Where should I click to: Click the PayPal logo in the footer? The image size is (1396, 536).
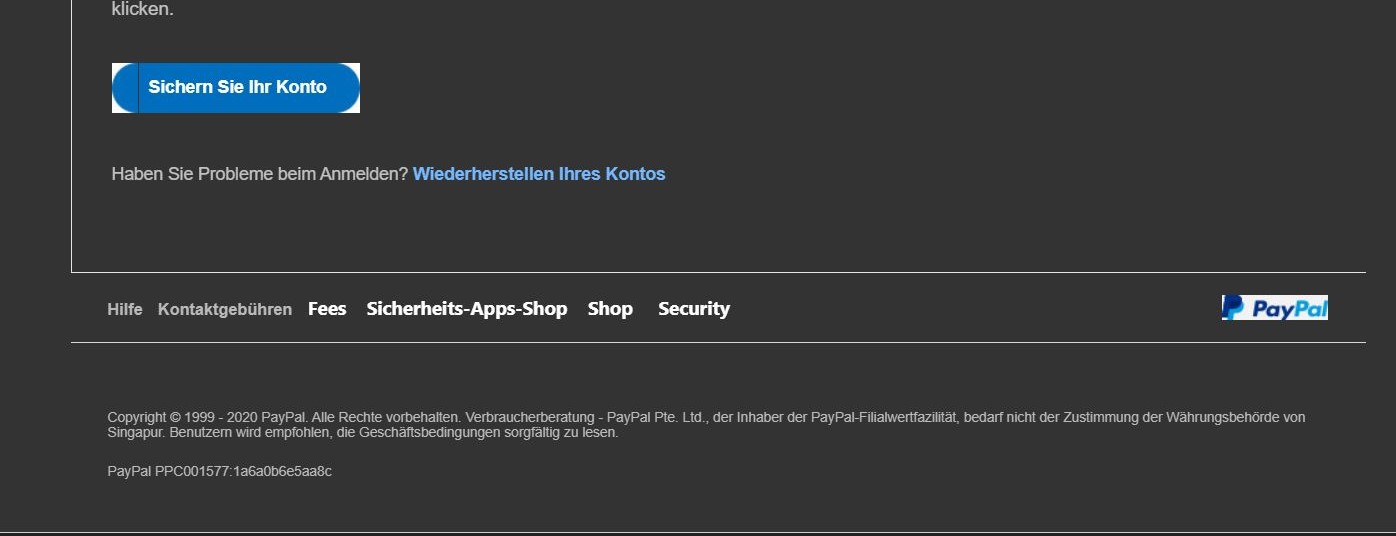(1275, 307)
